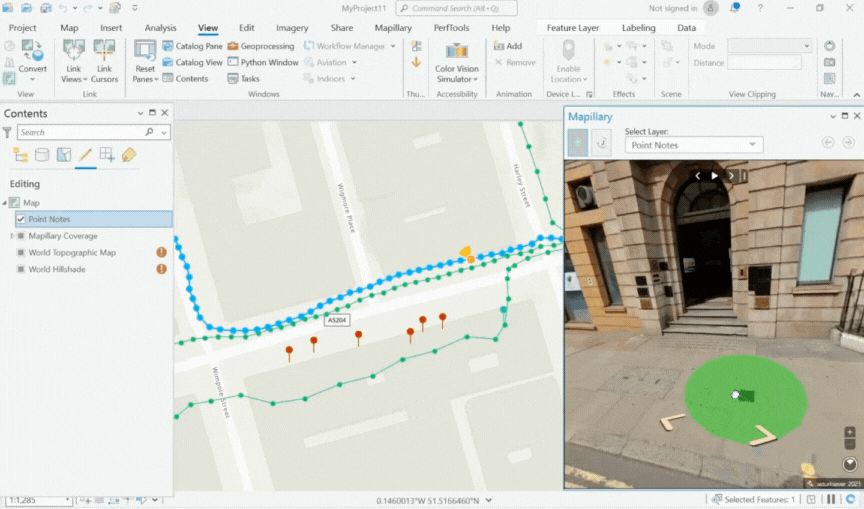This screenshot has height=509, width=864.
Task: Open the Tasks pane
Action: click(x=243, y=79)
